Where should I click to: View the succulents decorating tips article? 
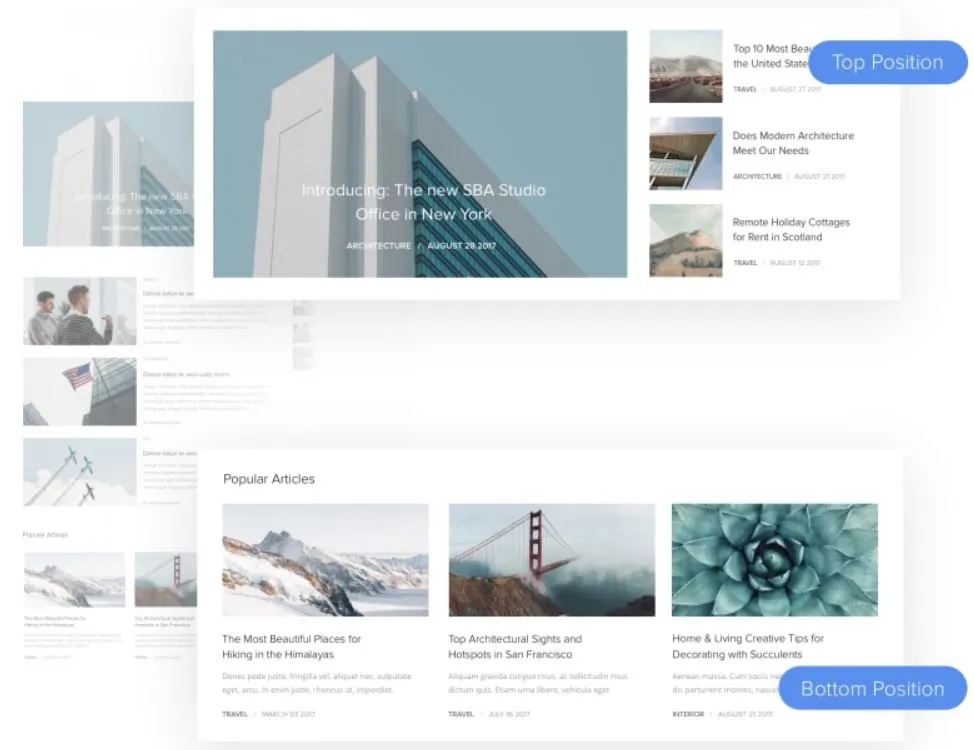[x=748, y=646]
